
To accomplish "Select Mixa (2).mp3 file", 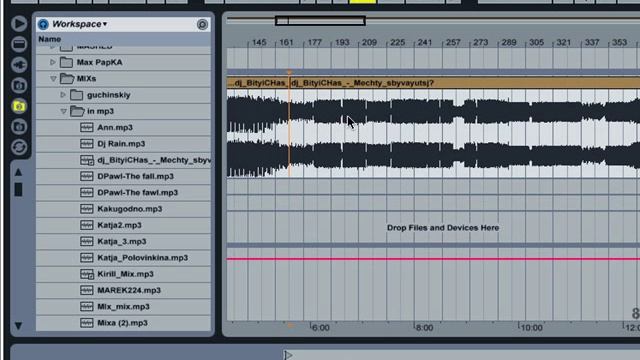I will click(124, 323).
